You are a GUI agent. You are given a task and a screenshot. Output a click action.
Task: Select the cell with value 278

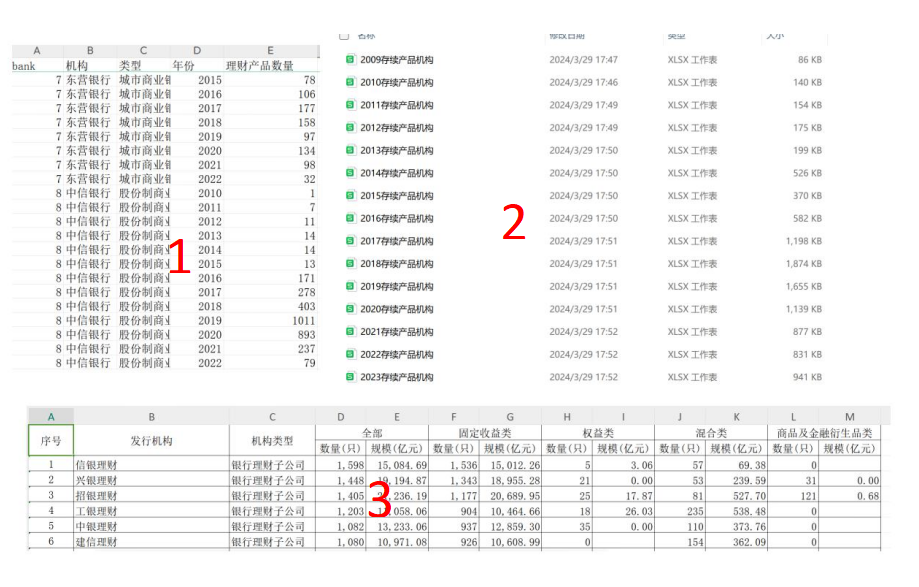[270, 292]
